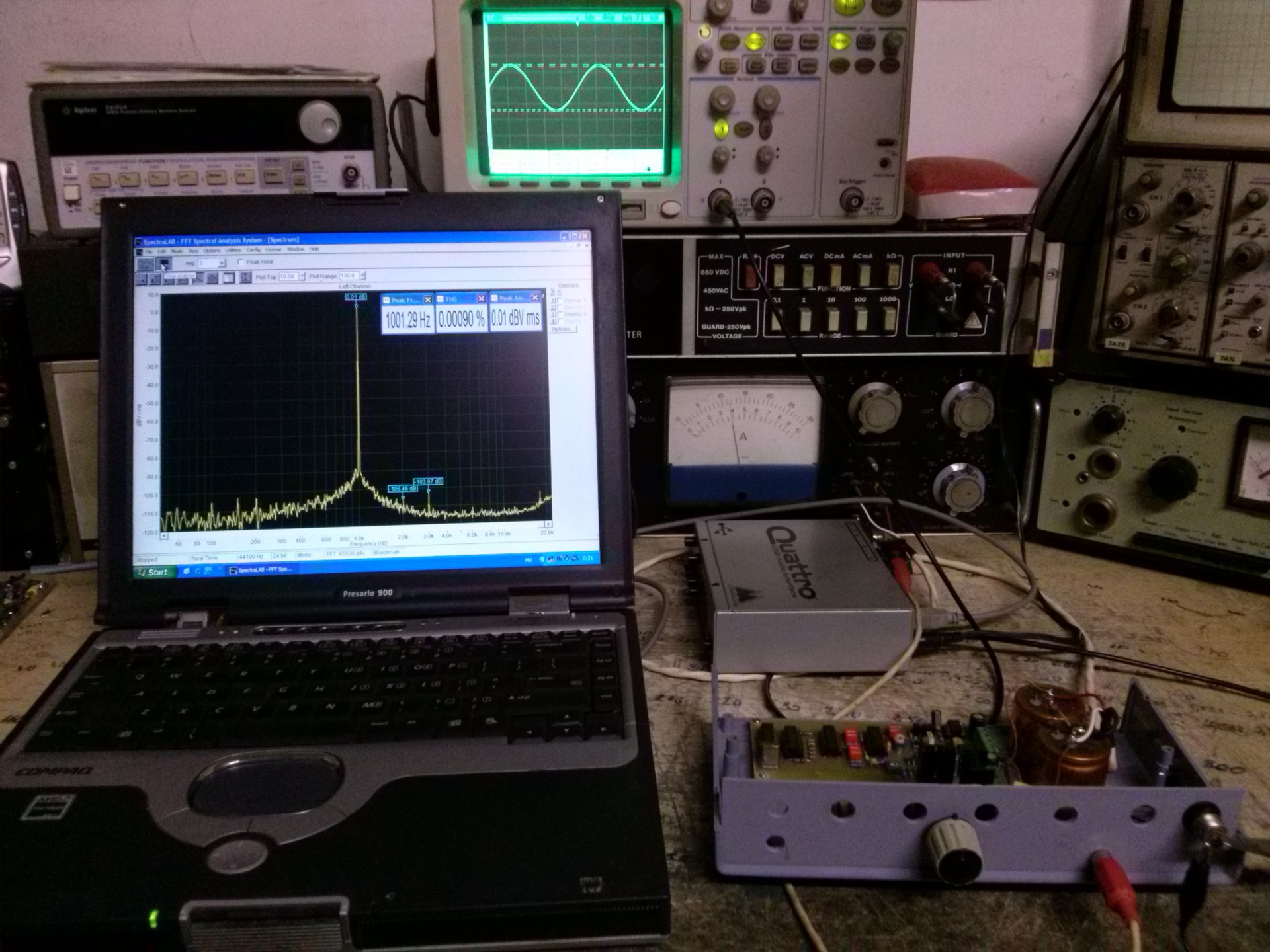Close the Peak Amplitude readout window

pyautogui.click(x=535, y=297)
